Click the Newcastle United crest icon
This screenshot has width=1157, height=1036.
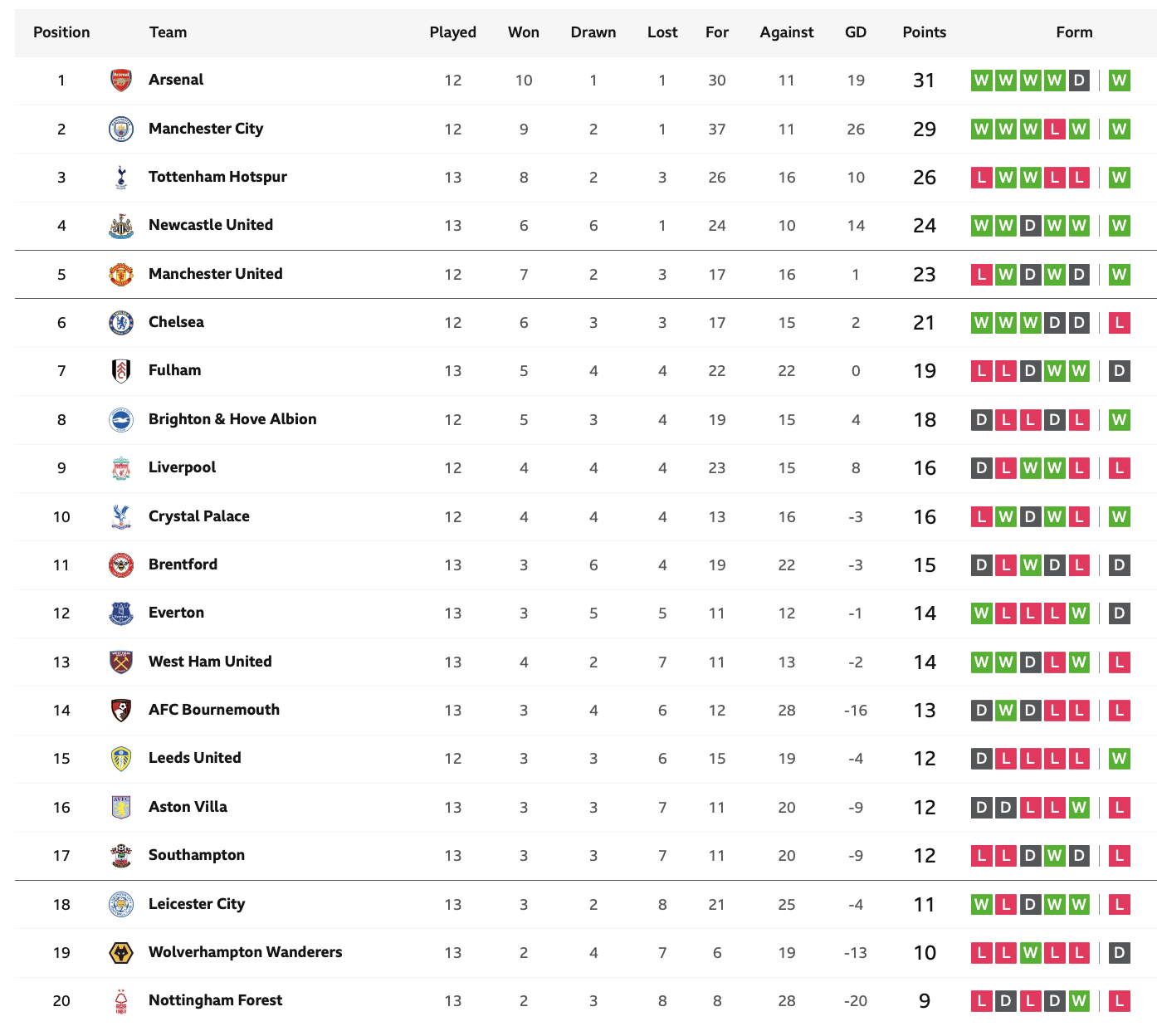click(121, 226)
